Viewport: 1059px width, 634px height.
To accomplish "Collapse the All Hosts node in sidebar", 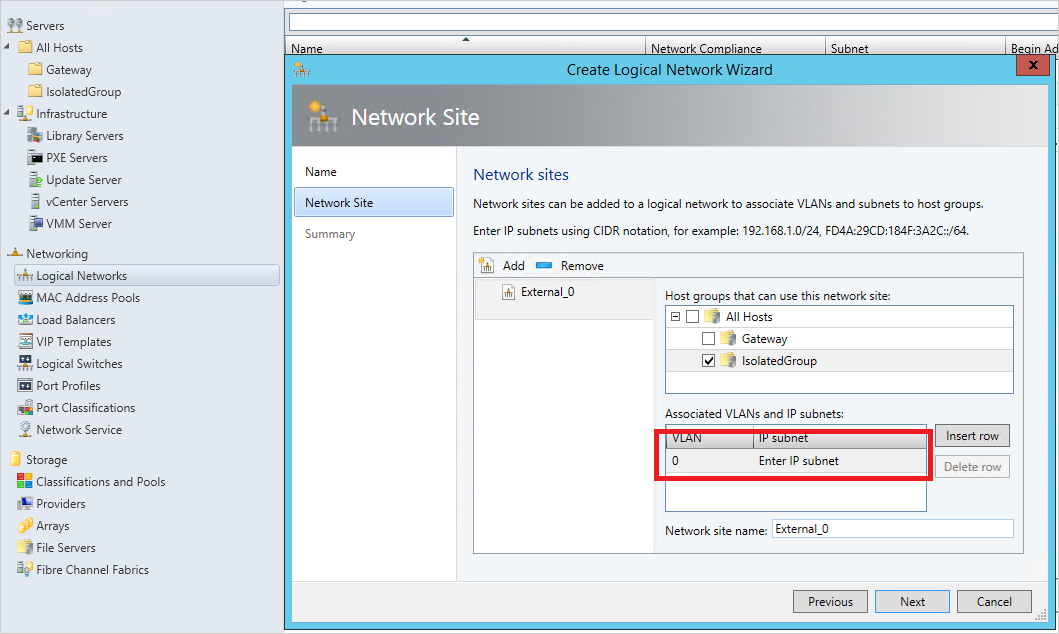I will pyautogui.click(x=7, y=47).
